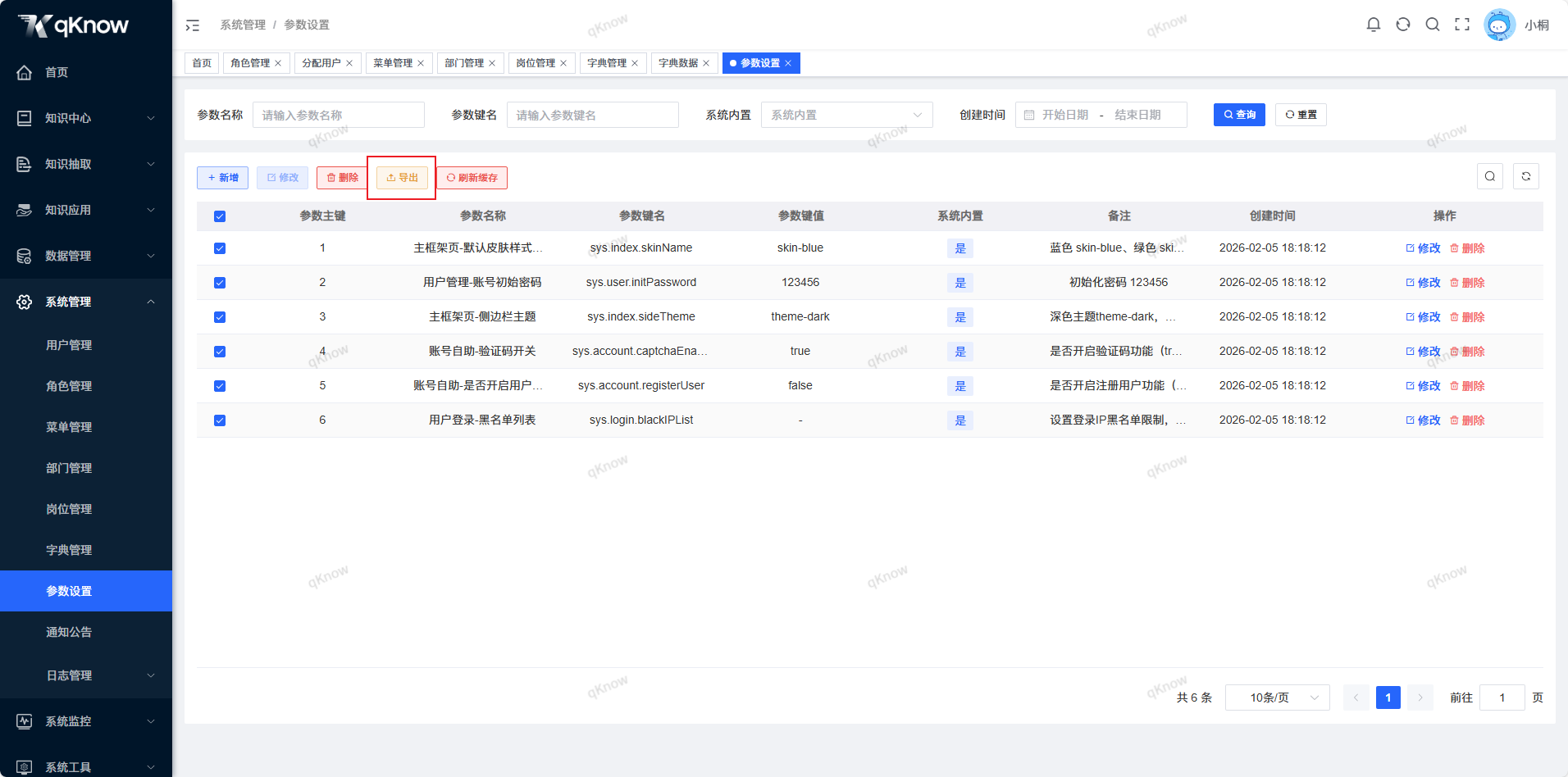
Task: Click 修改 for sys.user.initPassword row
Action: click(x=1423, y=283)
